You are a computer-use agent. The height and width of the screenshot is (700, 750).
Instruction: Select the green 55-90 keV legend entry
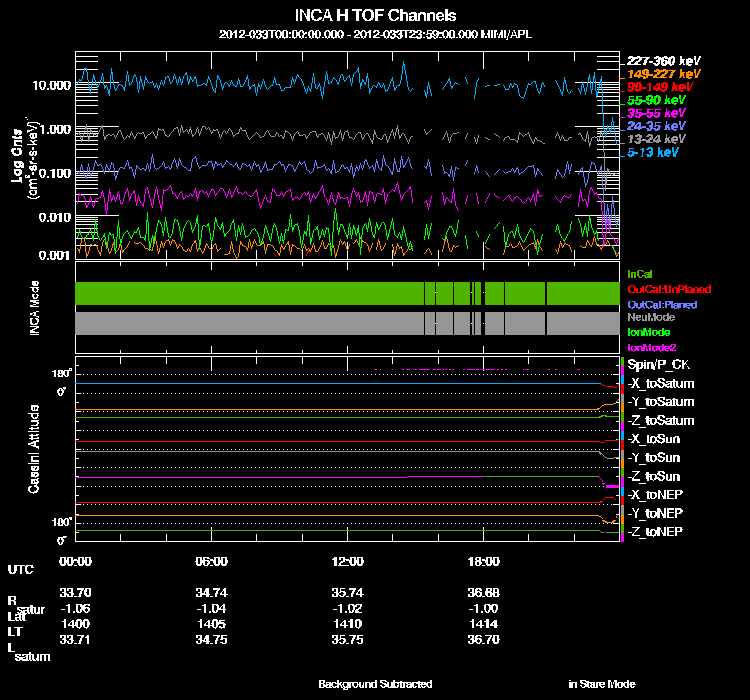655,101
